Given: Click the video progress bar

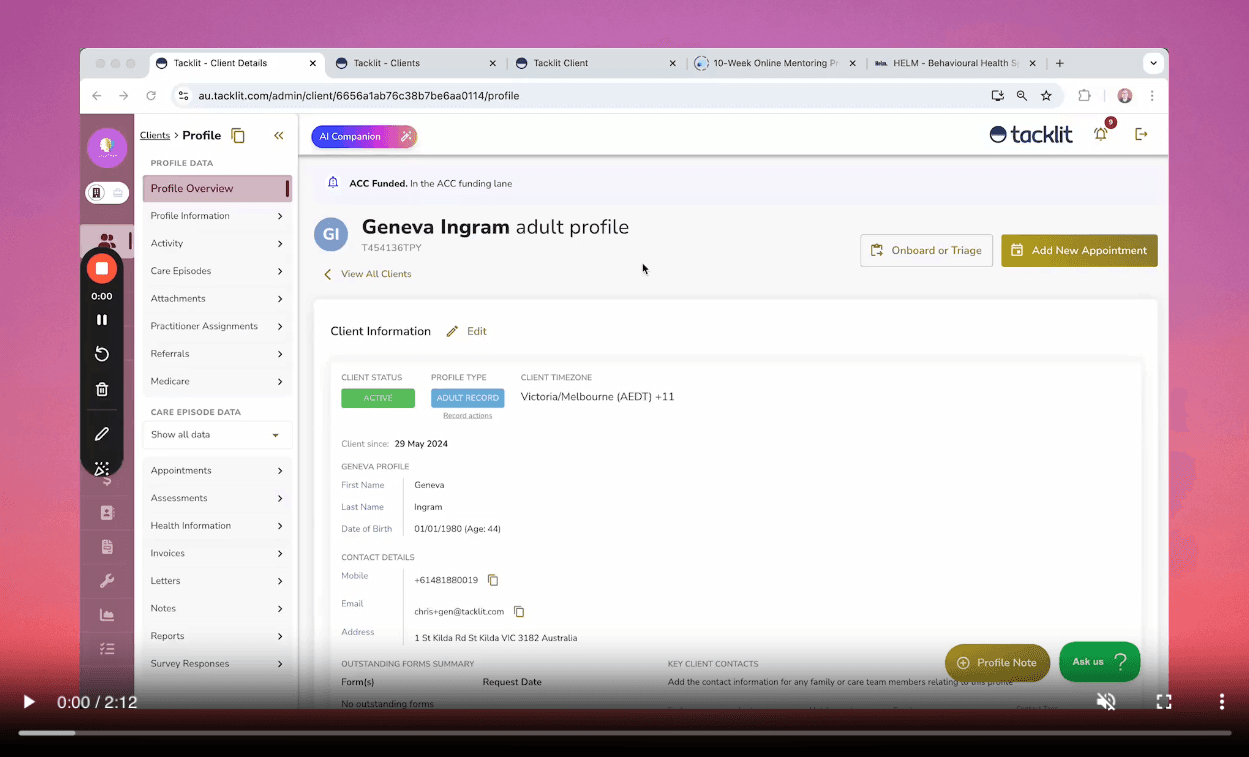Looking at the screenshot, I should tap(624, 733).
